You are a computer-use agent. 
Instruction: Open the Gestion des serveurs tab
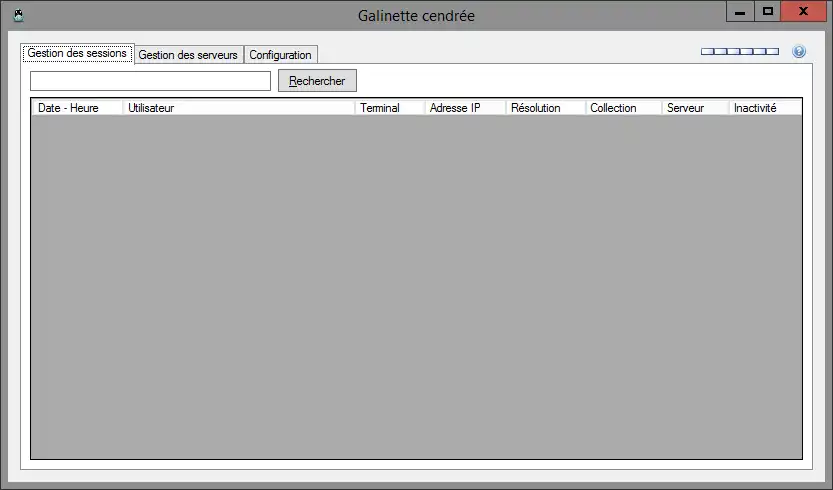pyautogui.click(x=188, y=55)
